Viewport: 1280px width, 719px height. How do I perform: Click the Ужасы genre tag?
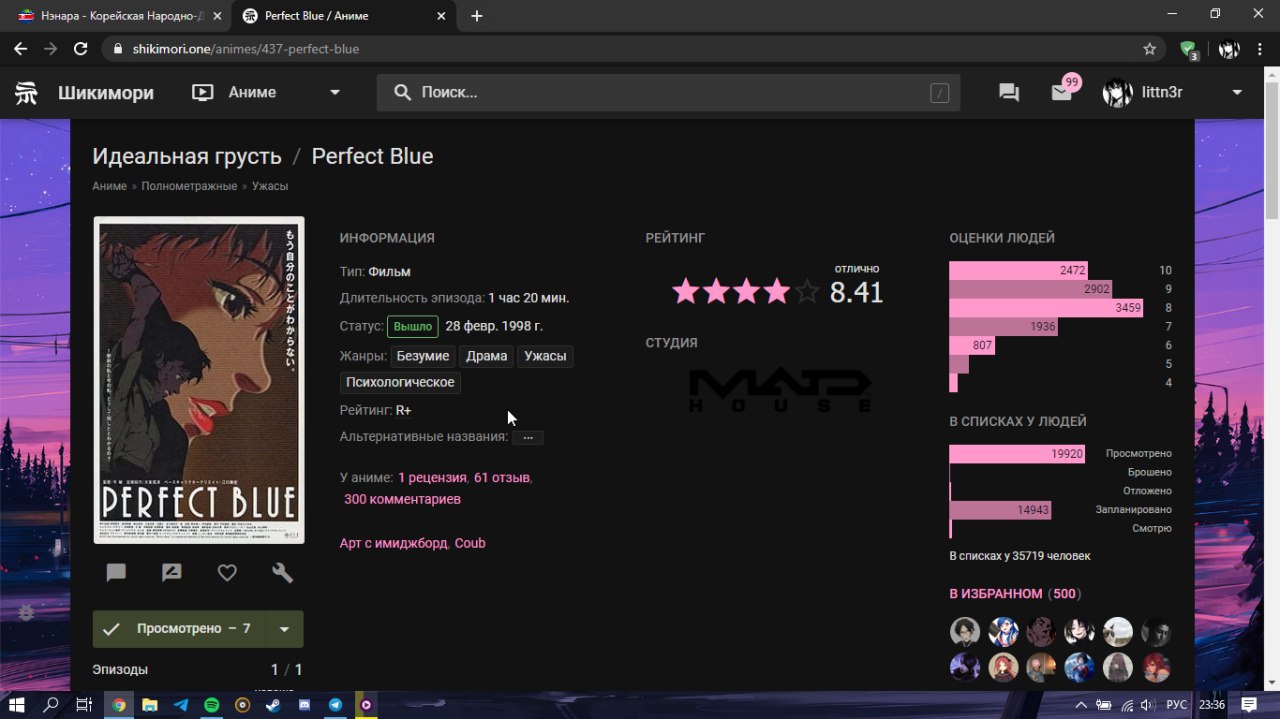pyautogui.click(x=545, y=356)
